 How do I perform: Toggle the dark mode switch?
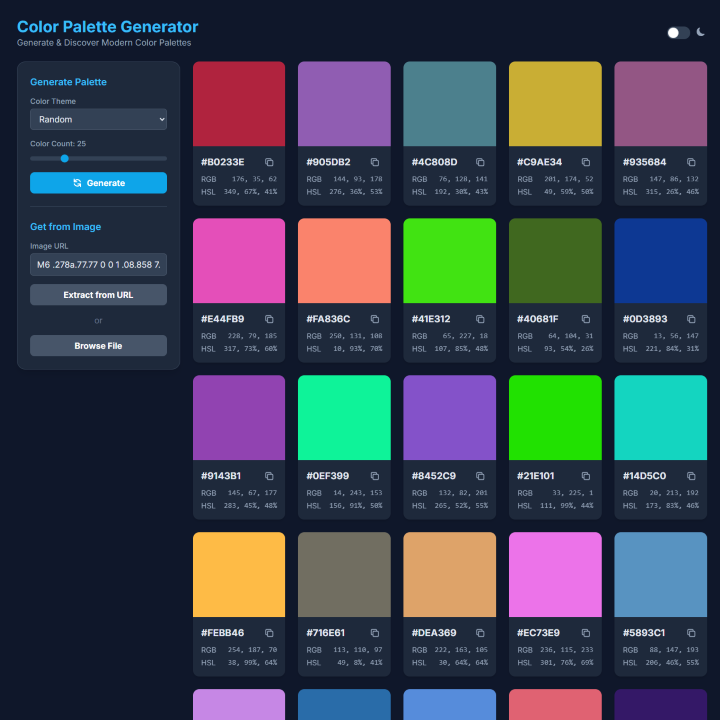679,33
